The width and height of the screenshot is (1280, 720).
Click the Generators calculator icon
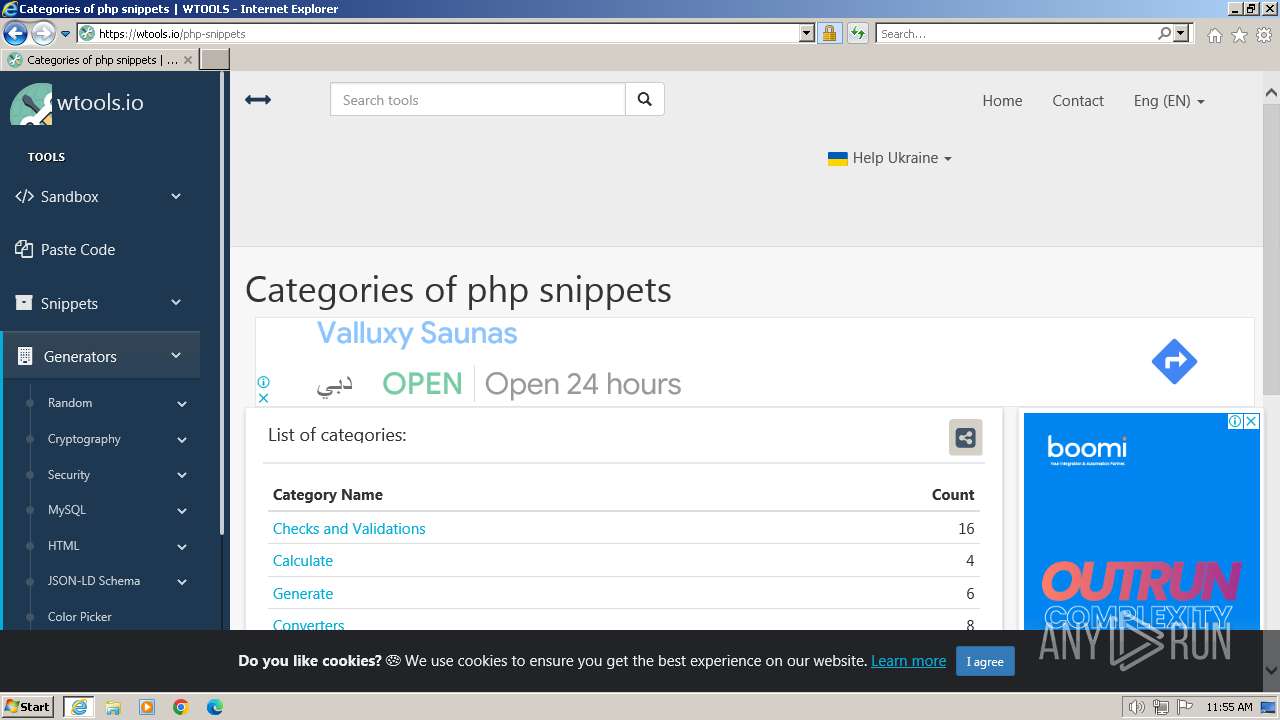25,356
